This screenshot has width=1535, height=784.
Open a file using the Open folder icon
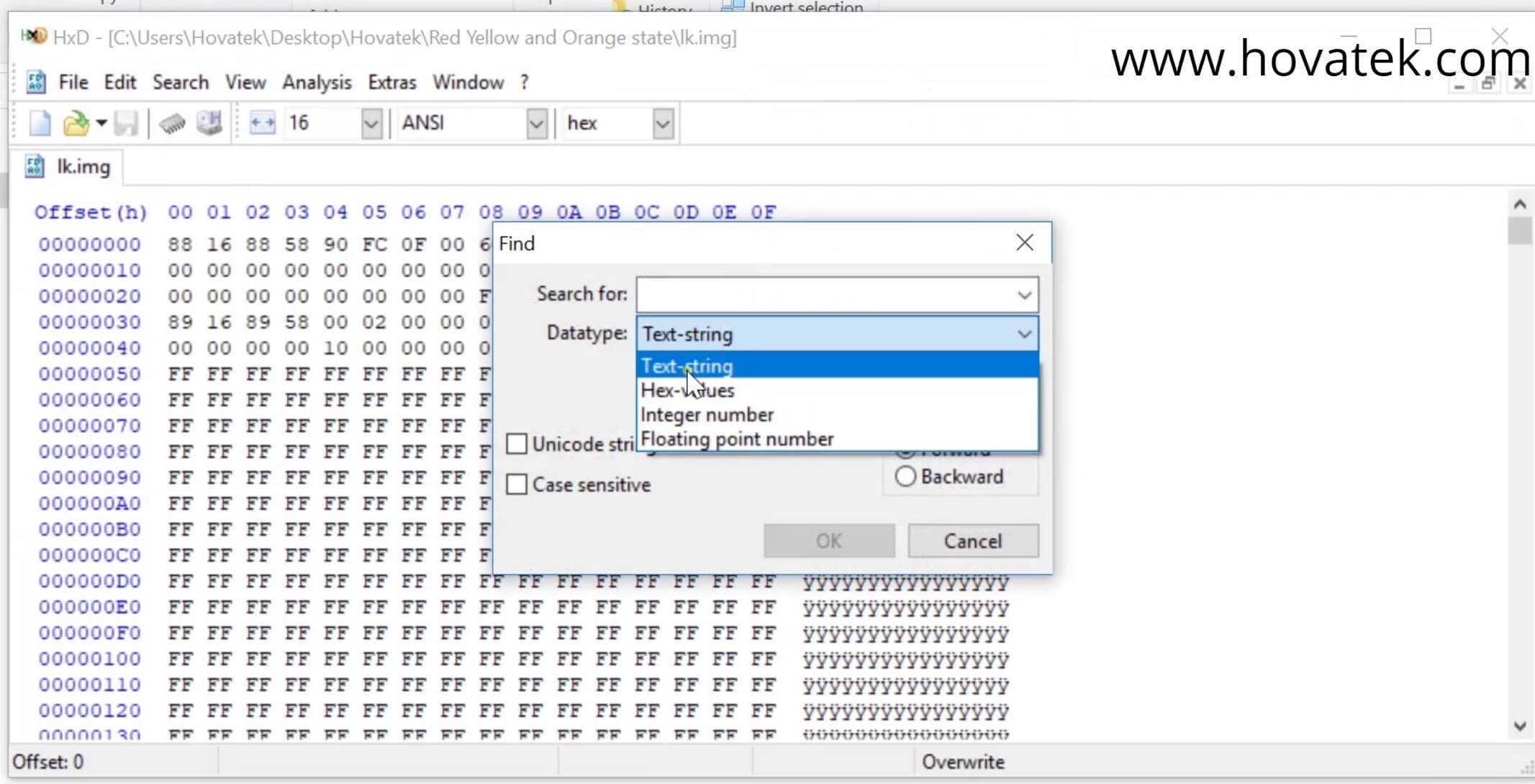coord(76,122)
